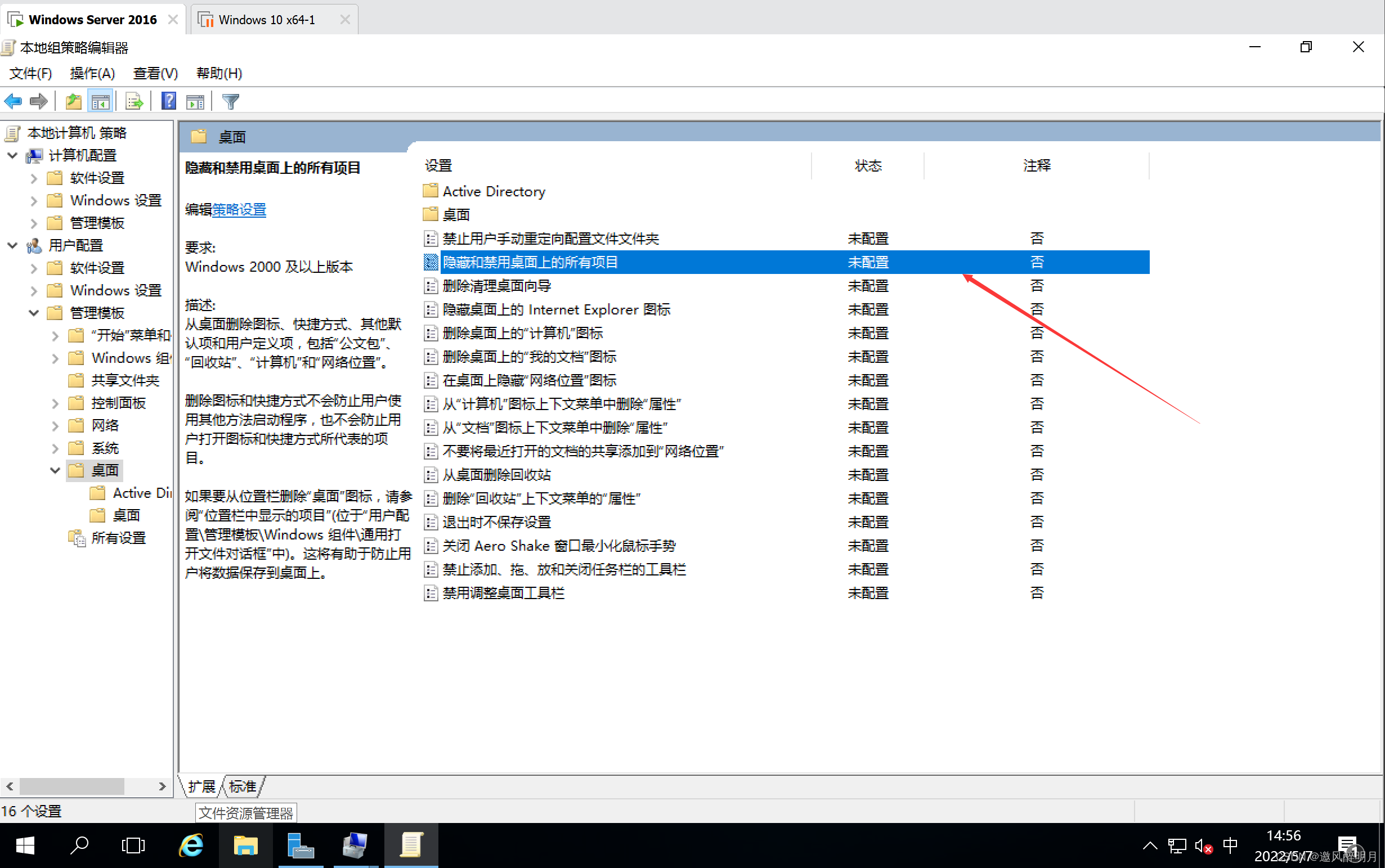
Task: Select 系统 tree item
Action: coord(105,448)
